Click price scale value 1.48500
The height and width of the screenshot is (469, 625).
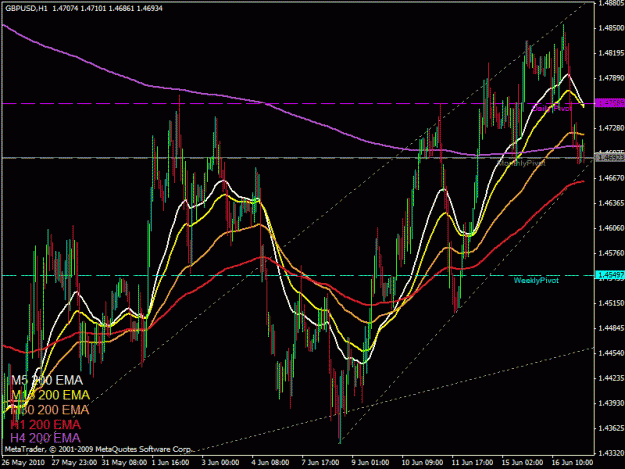point(611,28)
